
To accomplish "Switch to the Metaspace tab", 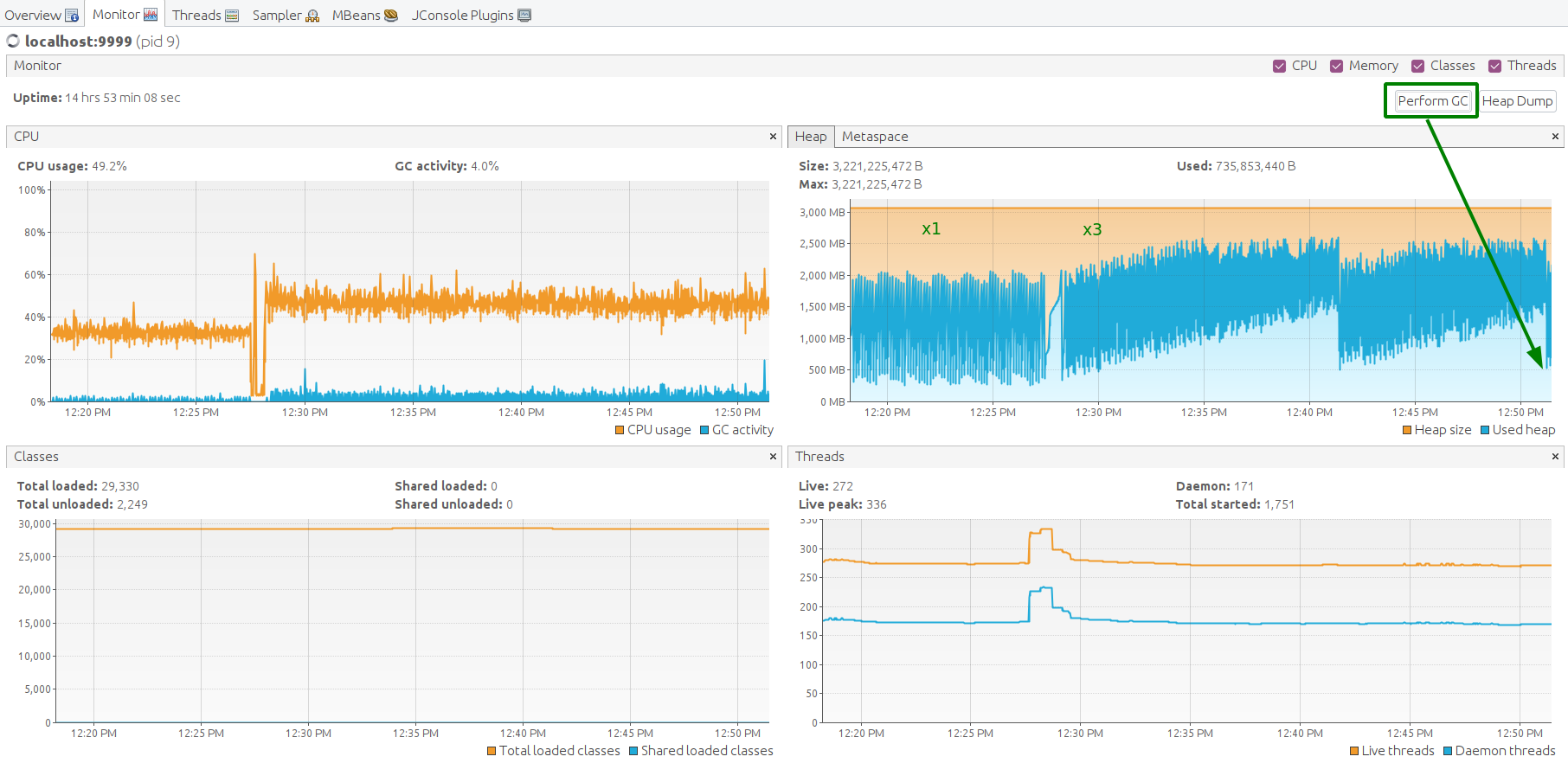I will 875,137.
